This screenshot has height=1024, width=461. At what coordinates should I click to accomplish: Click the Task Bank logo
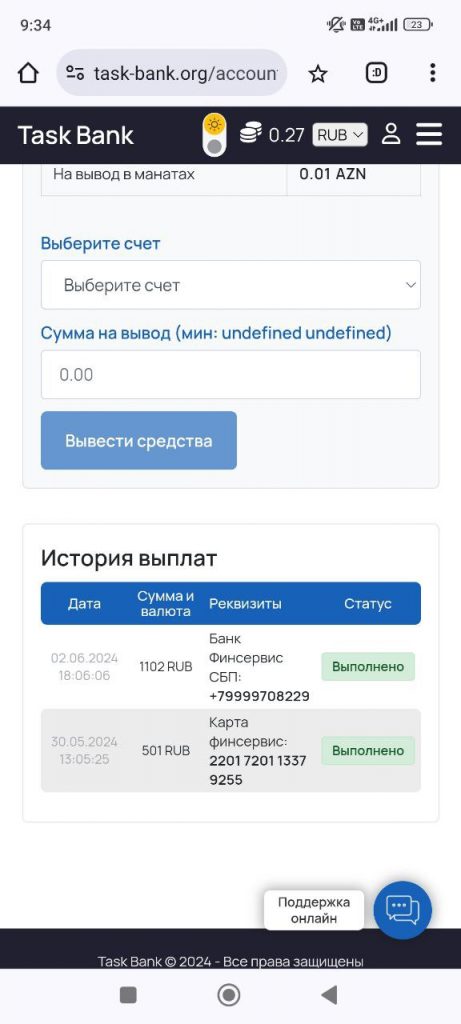click(x=76, y=135)
